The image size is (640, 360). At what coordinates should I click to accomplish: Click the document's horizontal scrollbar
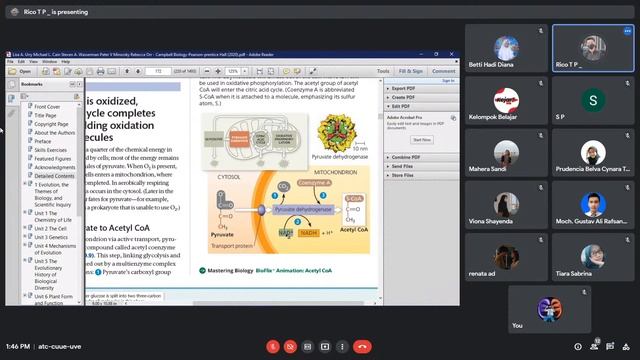pyautogui.click(x=278, y=303)
